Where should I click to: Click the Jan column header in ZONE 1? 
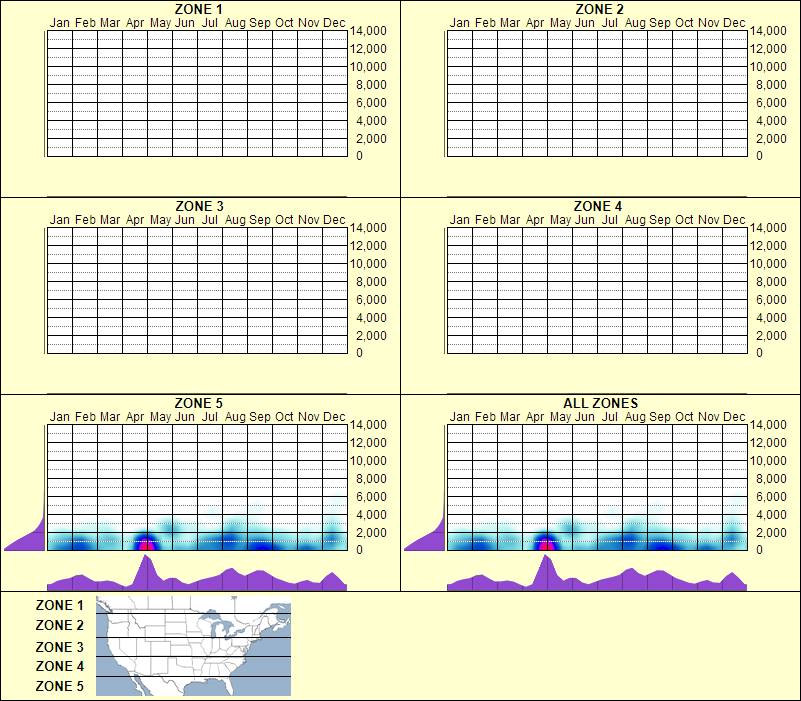(x=58, y=22)
